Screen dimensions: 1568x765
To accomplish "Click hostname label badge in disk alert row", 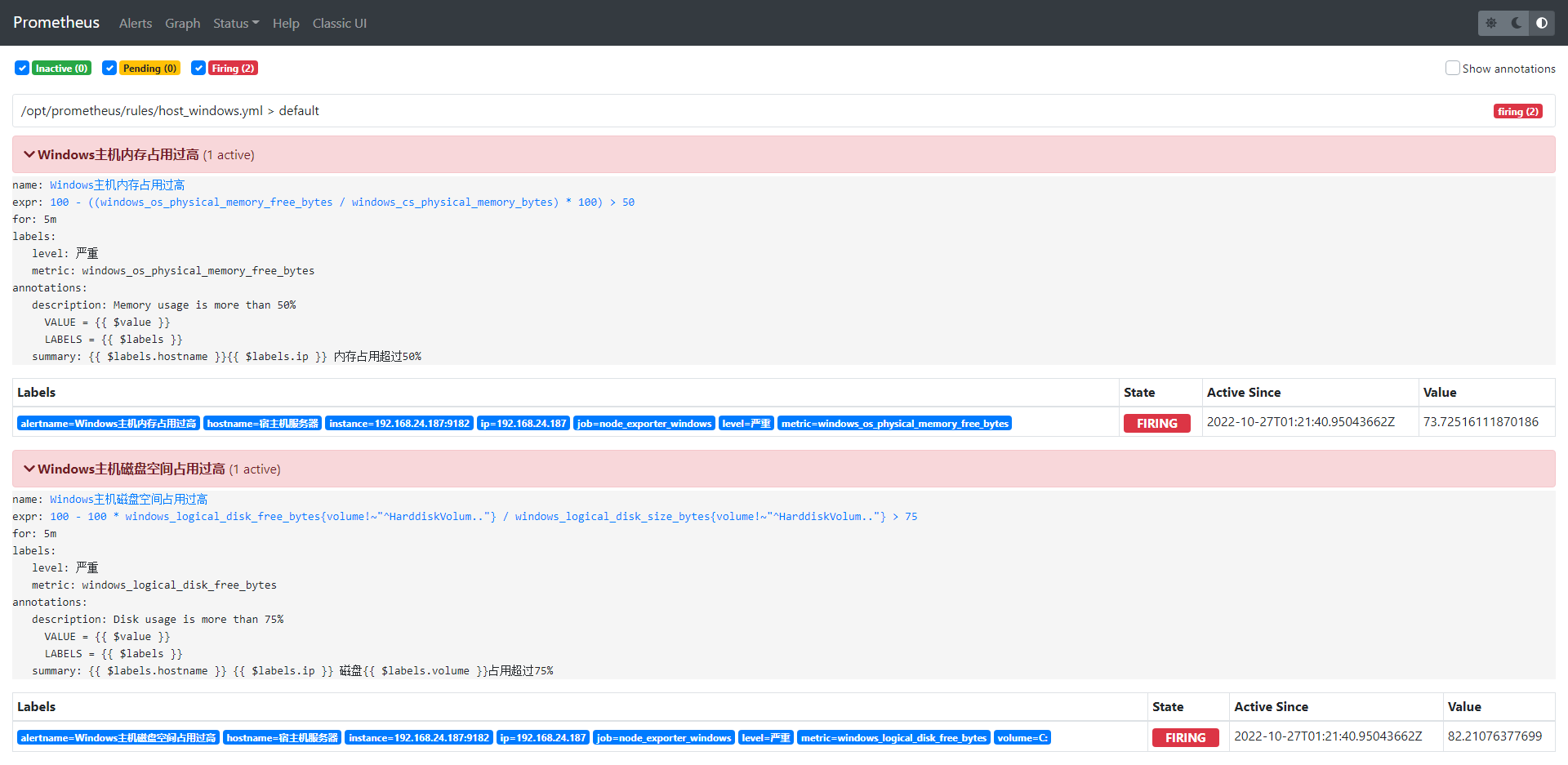I will 283,737.
